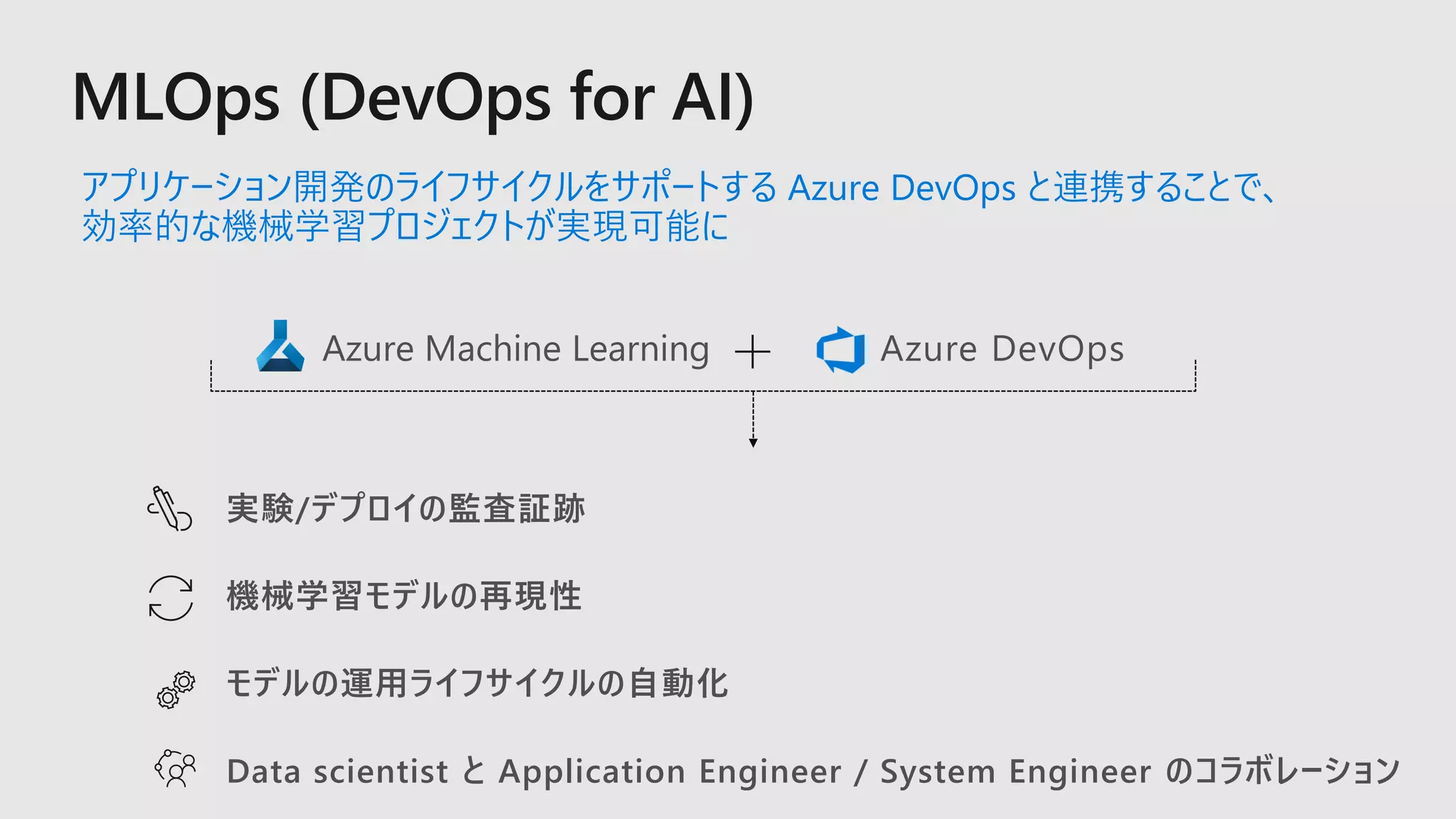Click the people collaboration icon

click(175, 769)
